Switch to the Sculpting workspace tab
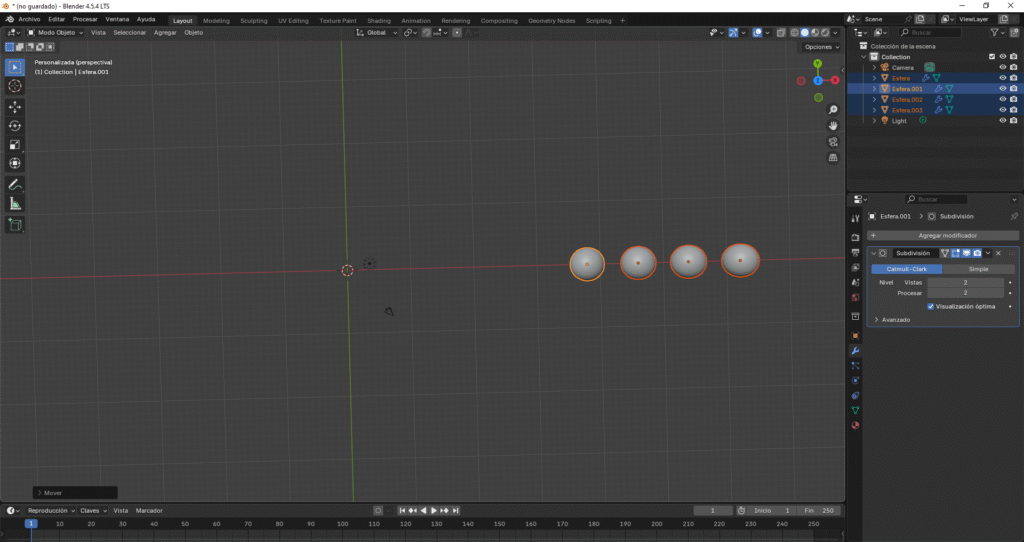Screen dimensions: 1024x542 254,20
